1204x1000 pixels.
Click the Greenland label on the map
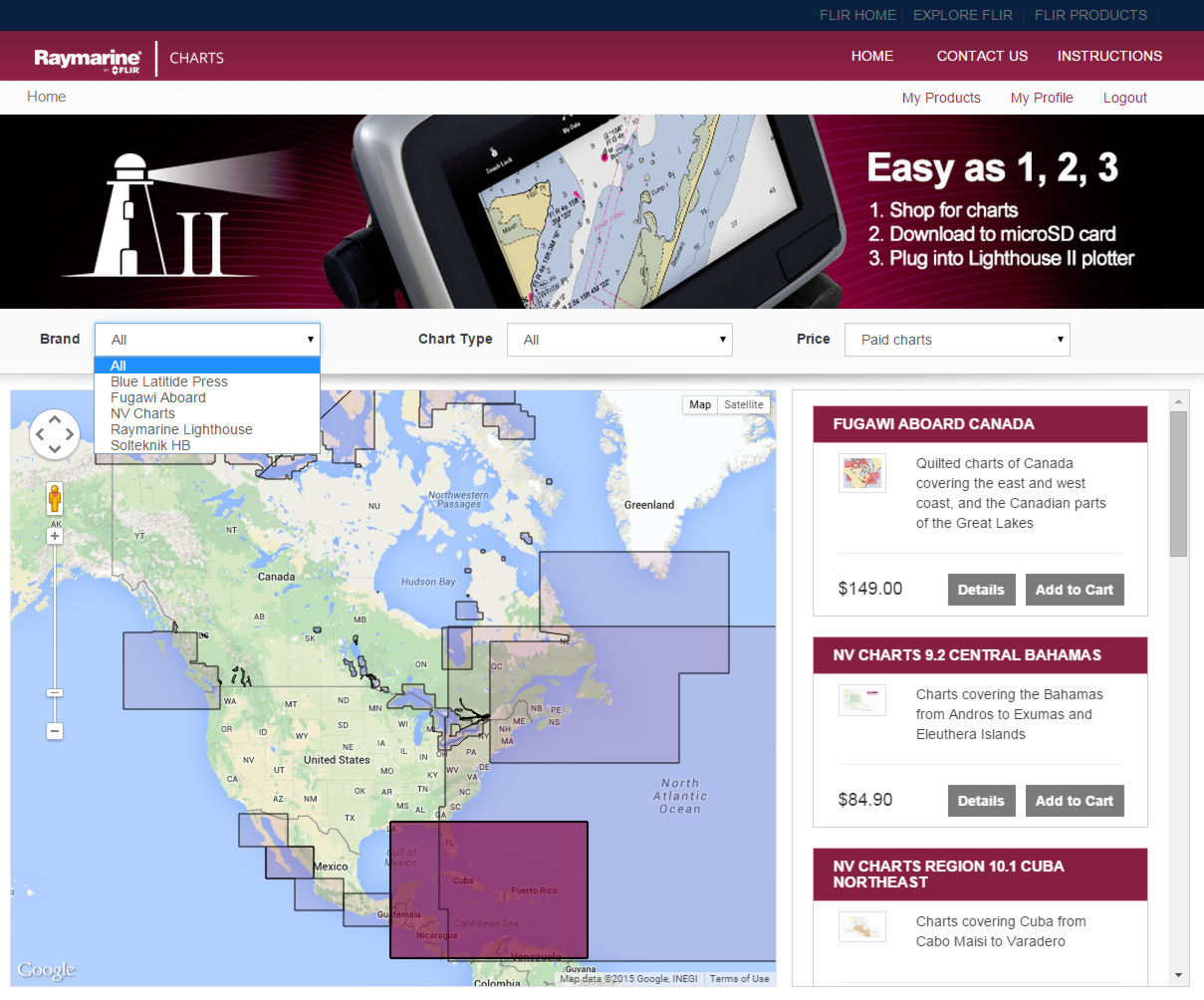649,505
